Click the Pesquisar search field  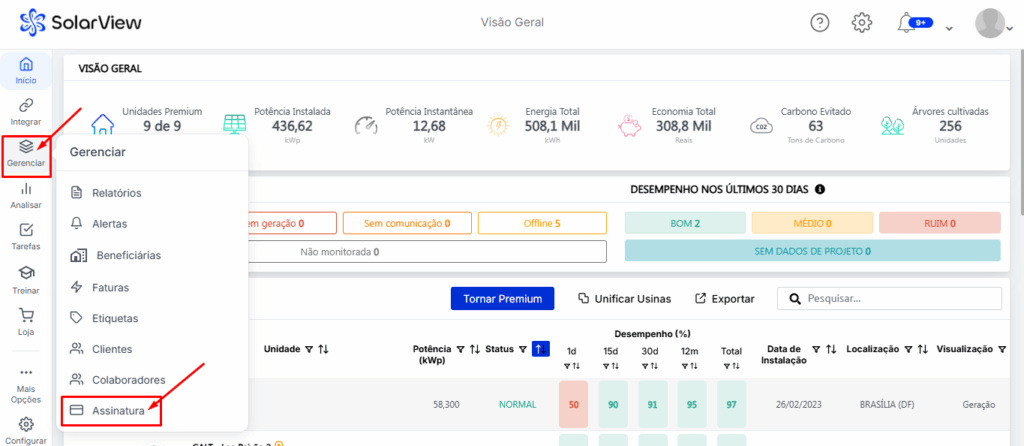coord(900,298)
